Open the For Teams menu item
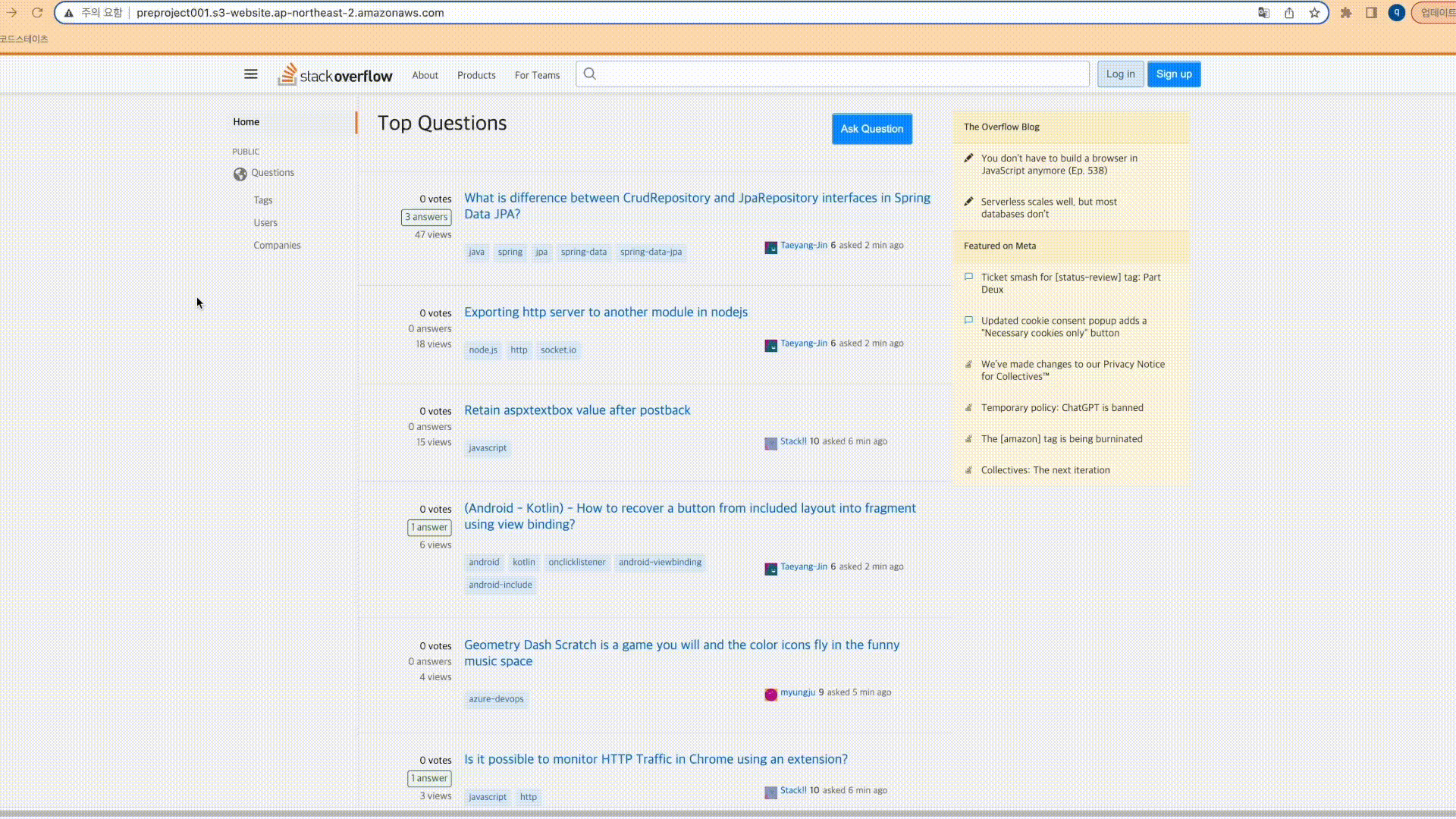Screen dimensions: 1456x819 537,75
